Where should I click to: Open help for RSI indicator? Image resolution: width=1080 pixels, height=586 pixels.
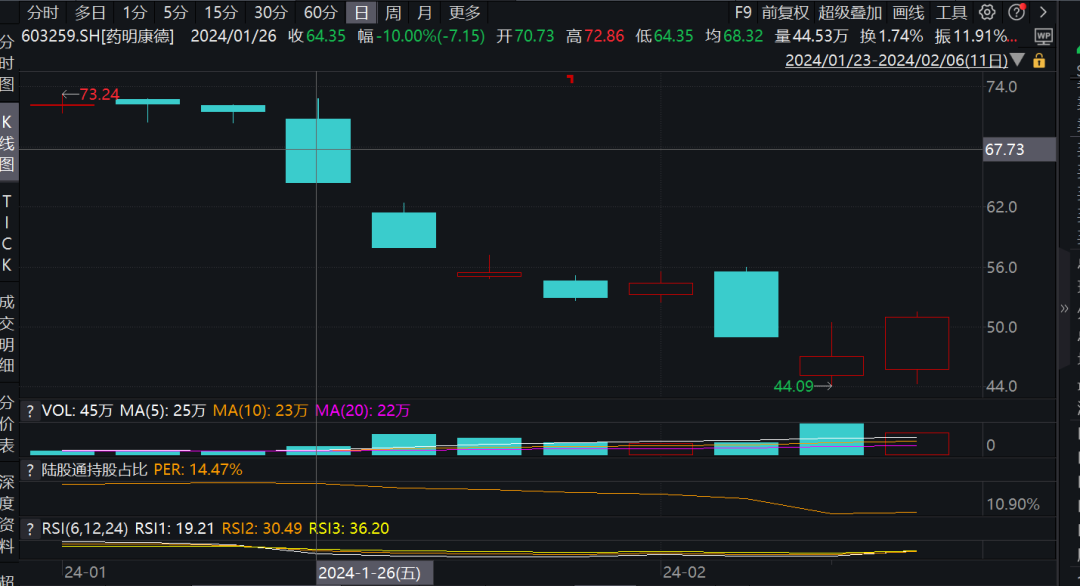(30, 528)
